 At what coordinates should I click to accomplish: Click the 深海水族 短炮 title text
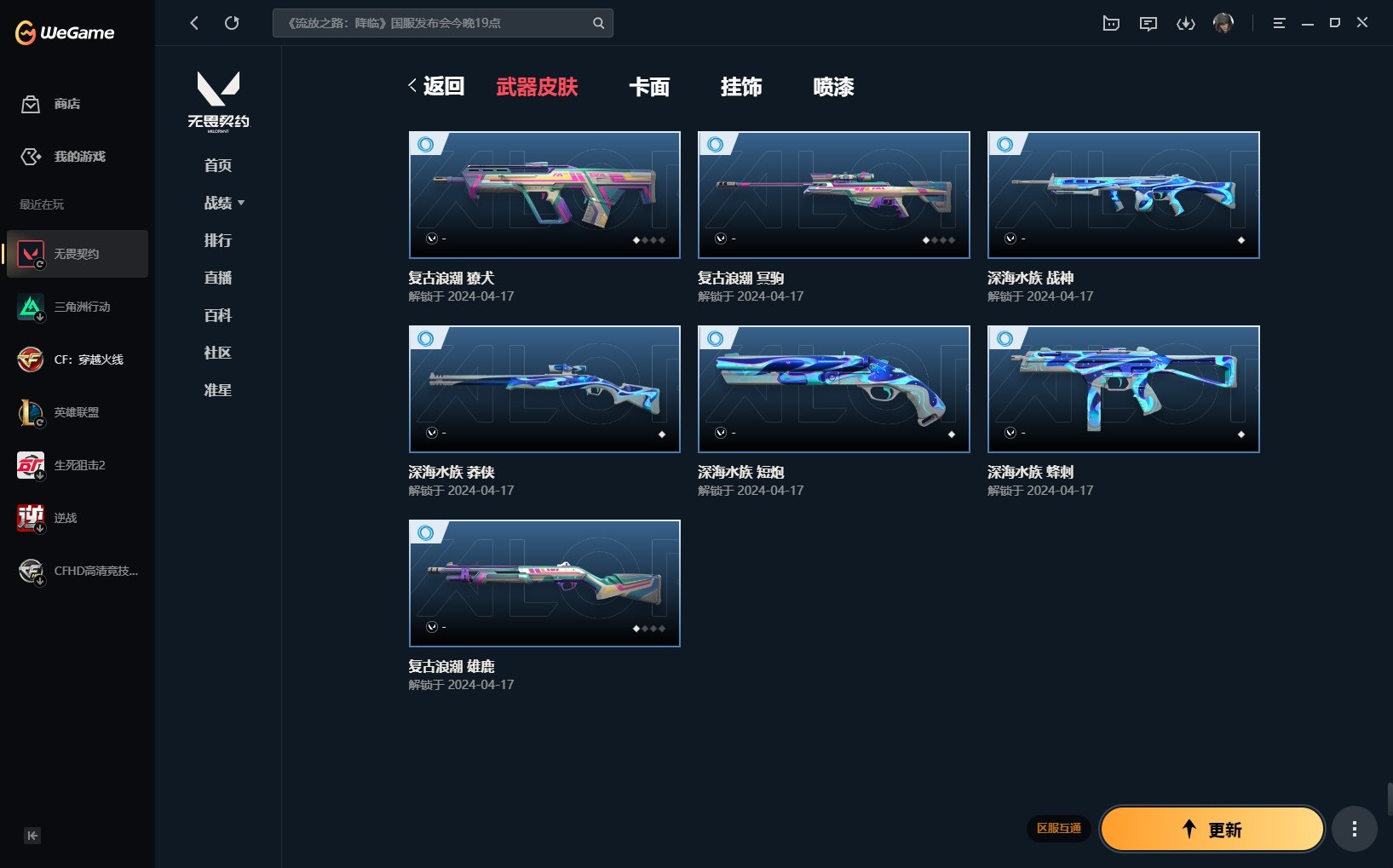pos(741,472)
